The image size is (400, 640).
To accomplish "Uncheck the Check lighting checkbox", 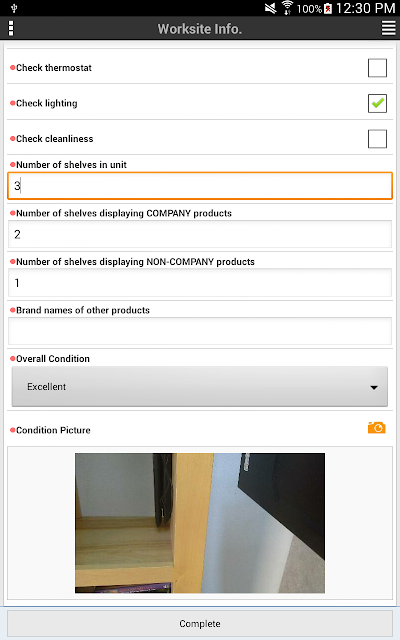I will click(377, 103).
